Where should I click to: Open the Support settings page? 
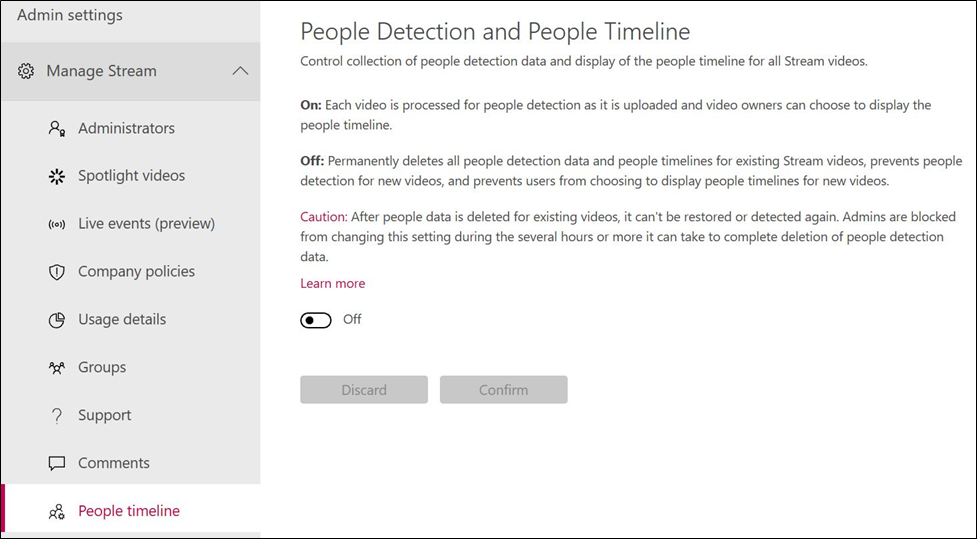click(130, 416)
